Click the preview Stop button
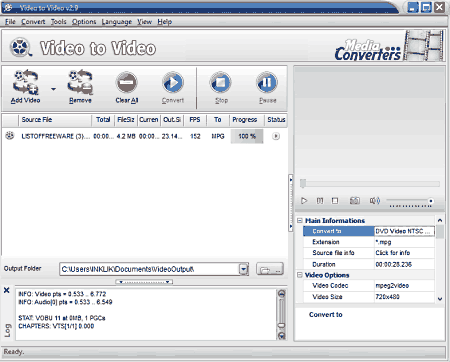 pos(335,201)
